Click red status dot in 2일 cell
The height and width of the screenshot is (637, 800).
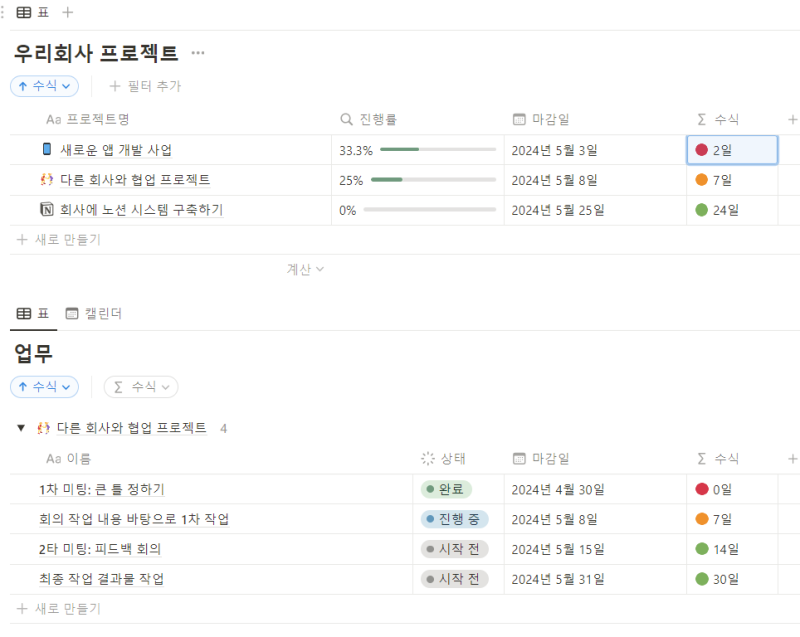pos(702,150)
